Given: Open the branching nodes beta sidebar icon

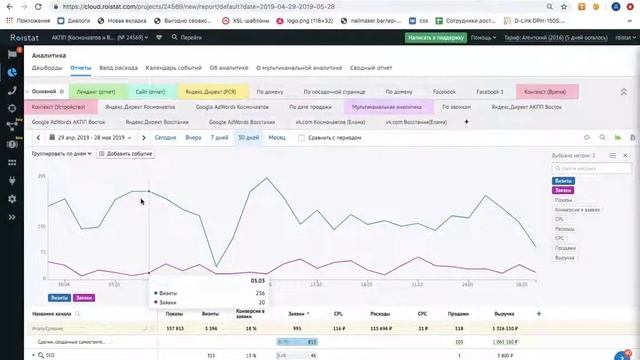Looking at the screenshot, I should click(12, 126).
